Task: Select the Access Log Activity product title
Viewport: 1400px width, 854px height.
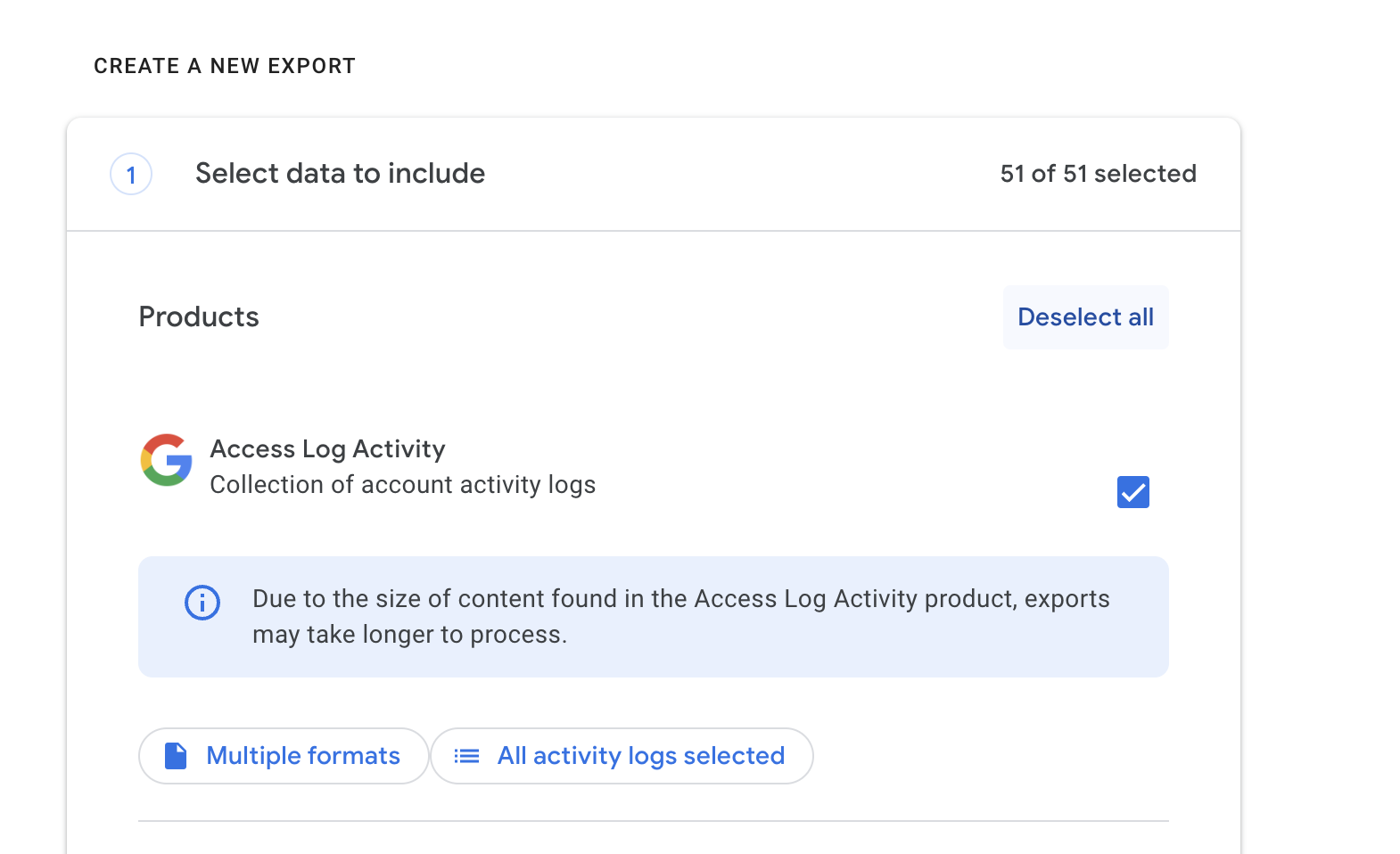Action: [x=327, y=449]
